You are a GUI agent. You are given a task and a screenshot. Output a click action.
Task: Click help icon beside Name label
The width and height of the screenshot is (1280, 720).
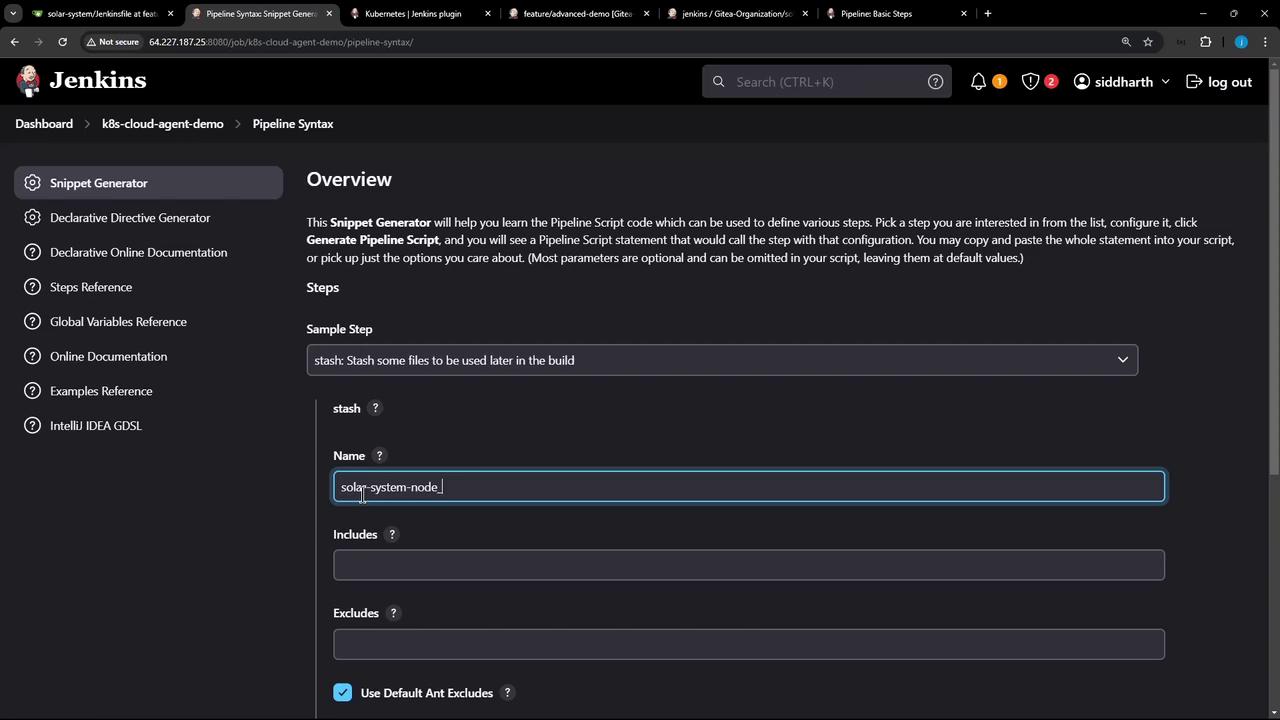379,456
